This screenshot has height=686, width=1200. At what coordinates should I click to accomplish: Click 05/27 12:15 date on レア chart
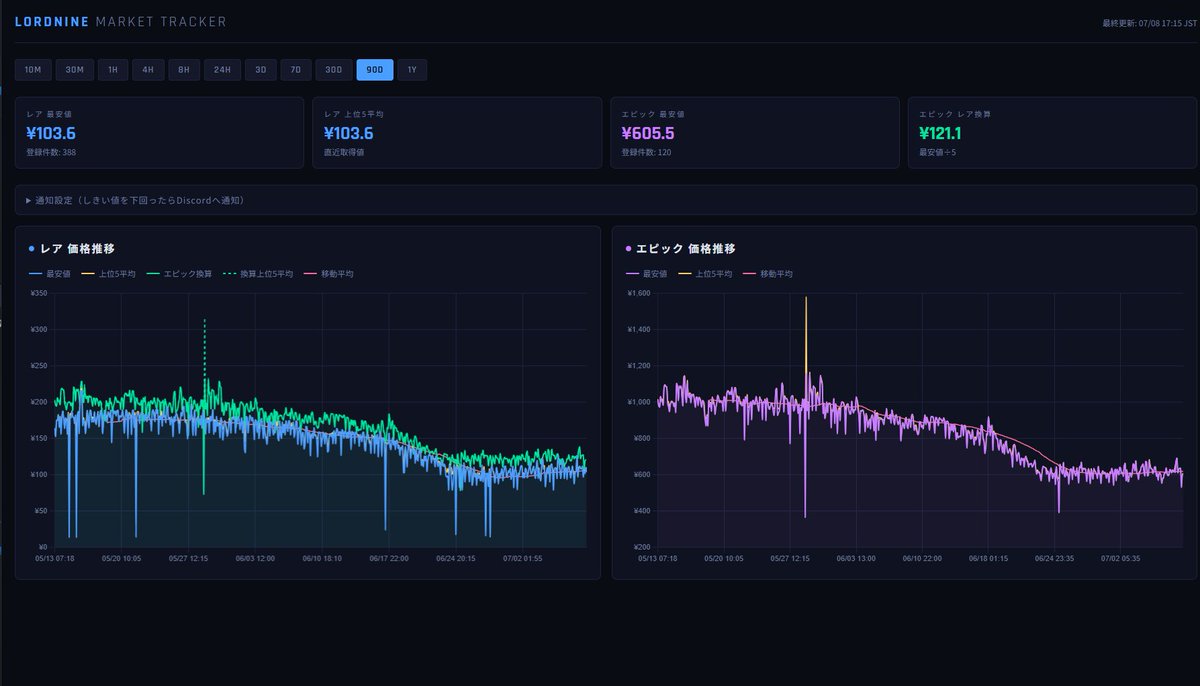tap(188, 559)
